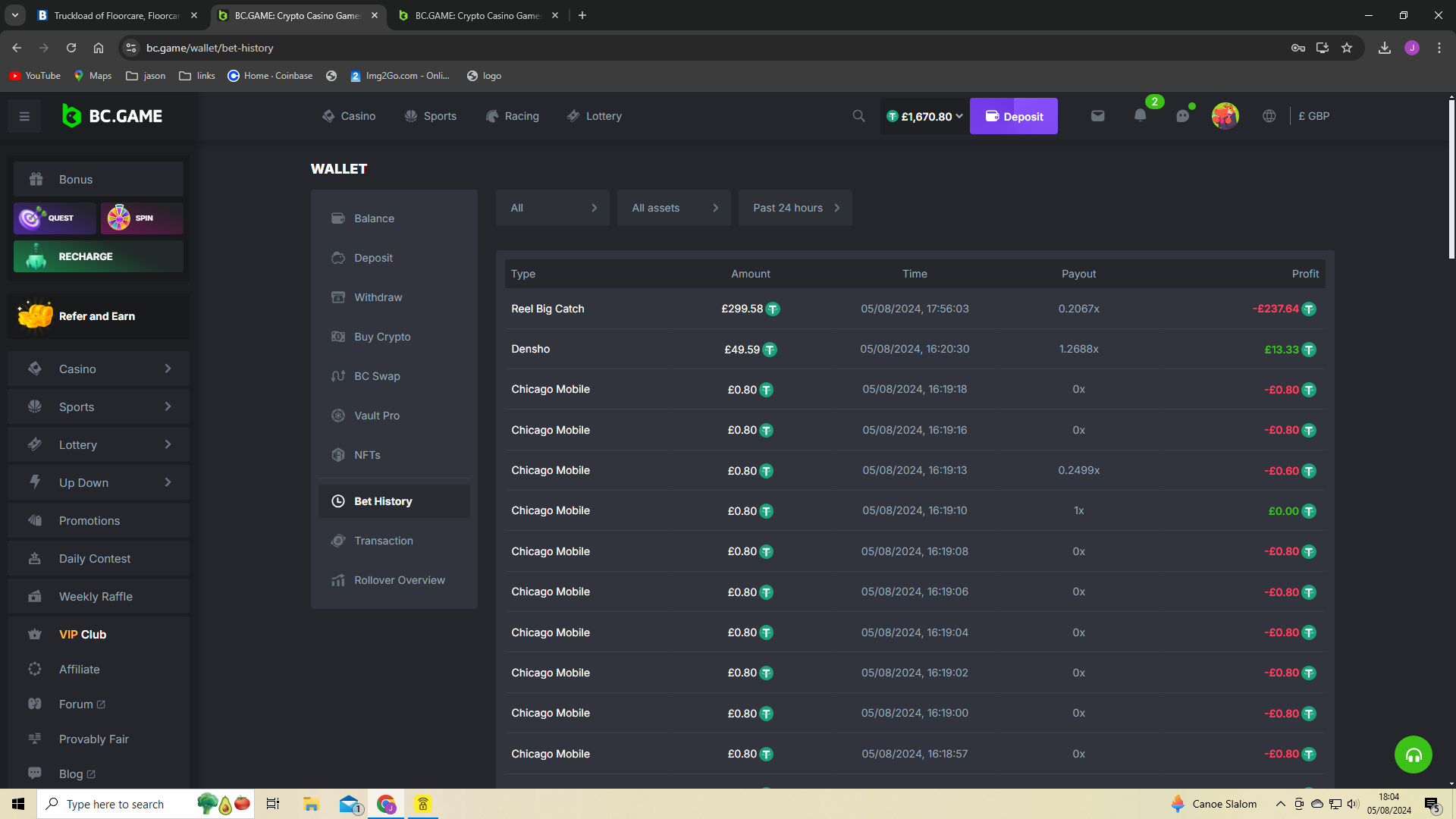Open the Lottery top navigation item
This screenshot has width=1456, height=819.
[x=594, y=116]
